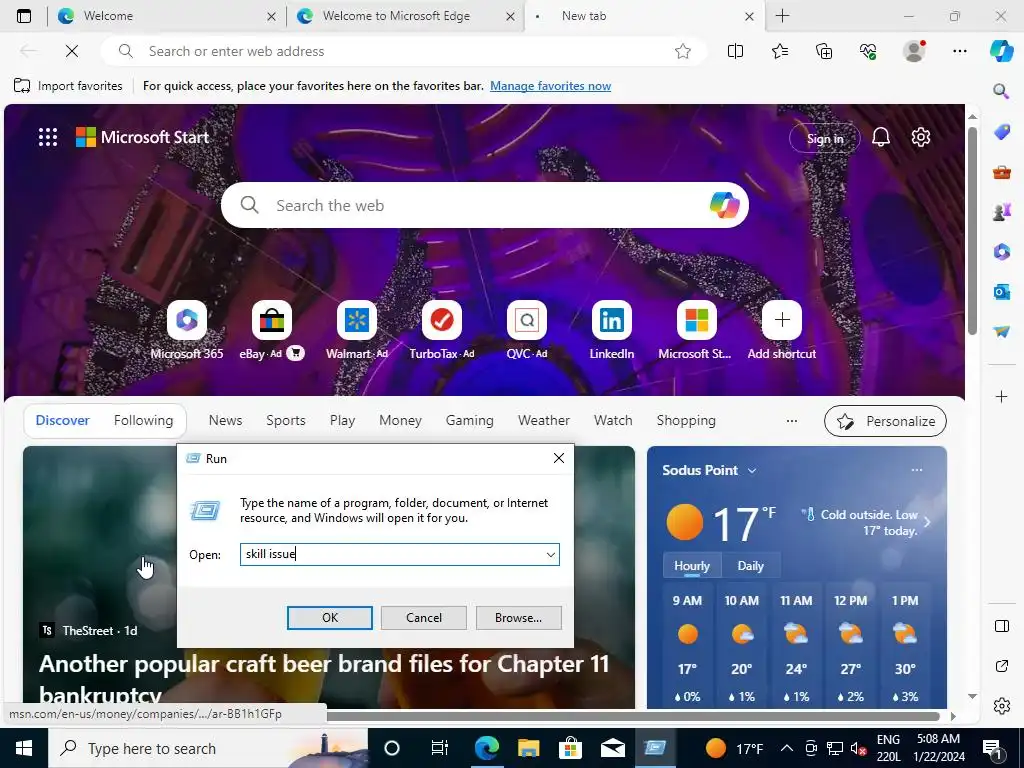Open the News category
The width and height of the screenshot is (1024, 768).
(x=225, y=421)
